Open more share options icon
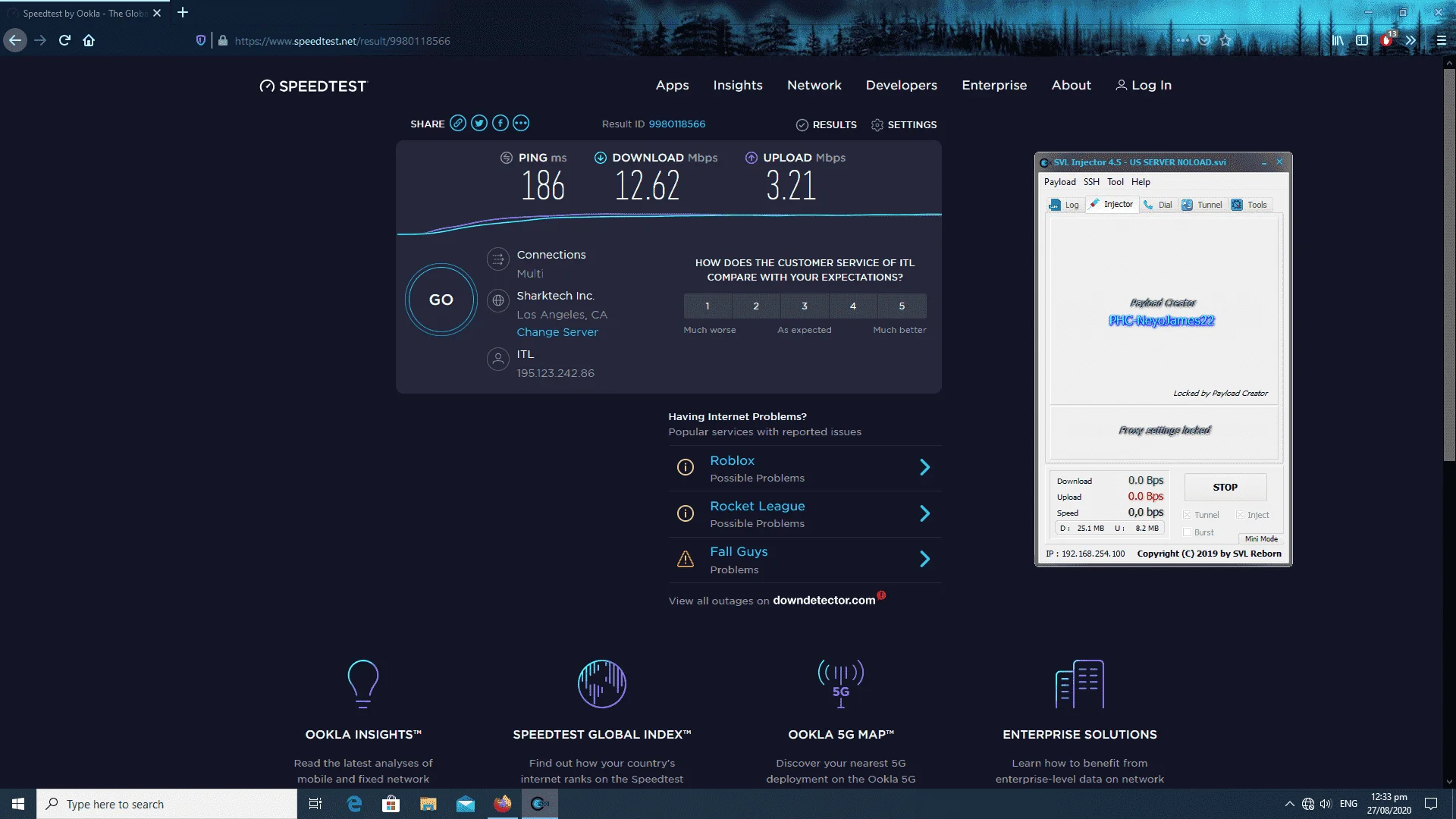Screen dimensions: 1456x819 521,124
